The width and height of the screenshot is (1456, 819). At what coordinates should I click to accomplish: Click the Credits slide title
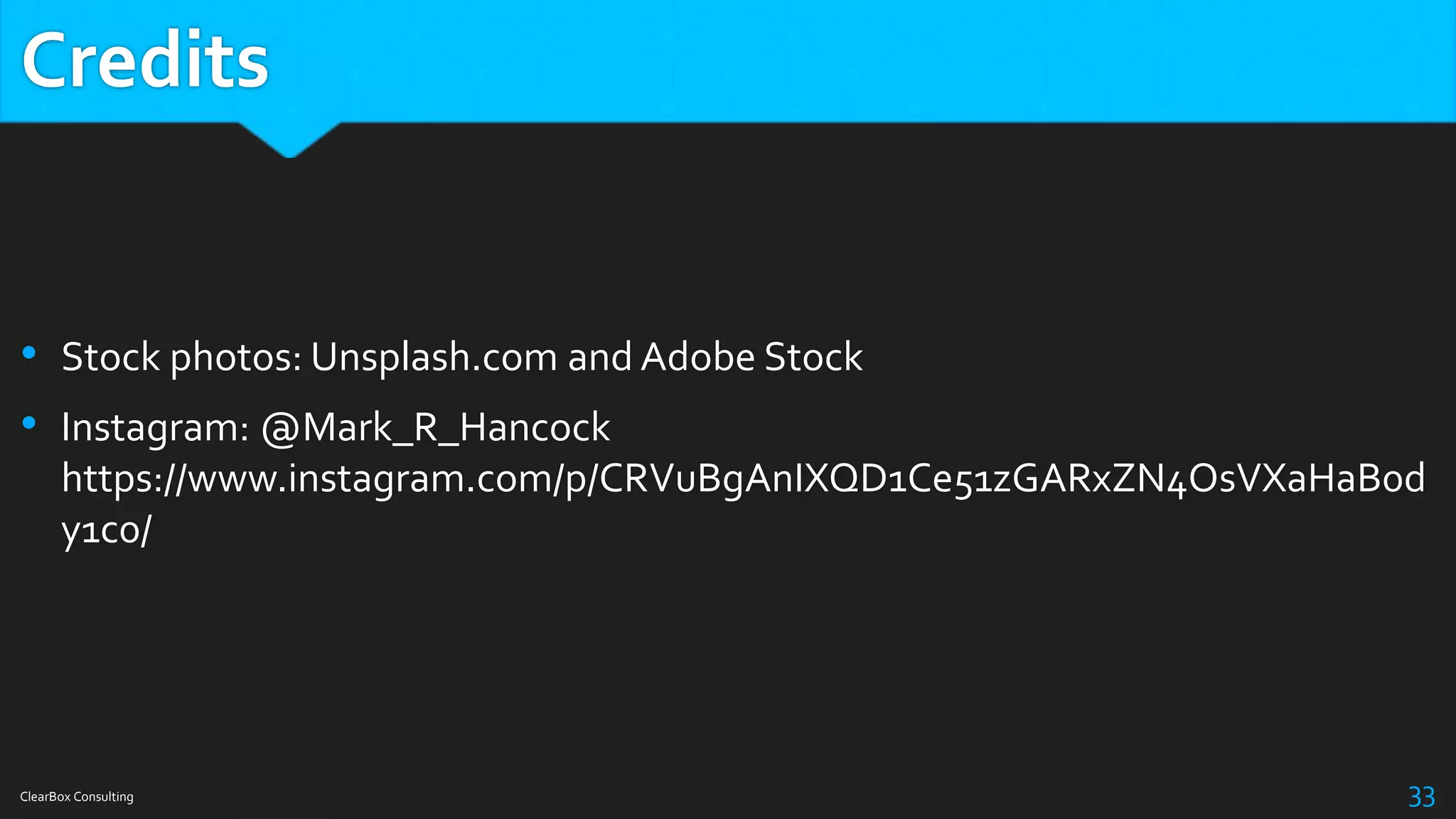(x=145, y=60)
